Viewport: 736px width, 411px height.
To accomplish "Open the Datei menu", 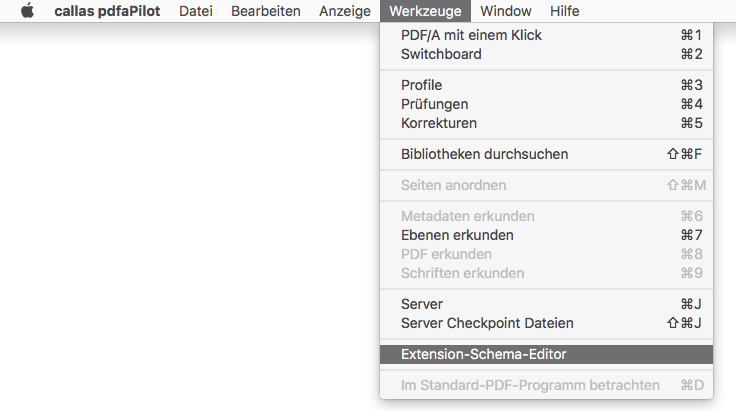I will pyautogui.click(x=196, y=11).
